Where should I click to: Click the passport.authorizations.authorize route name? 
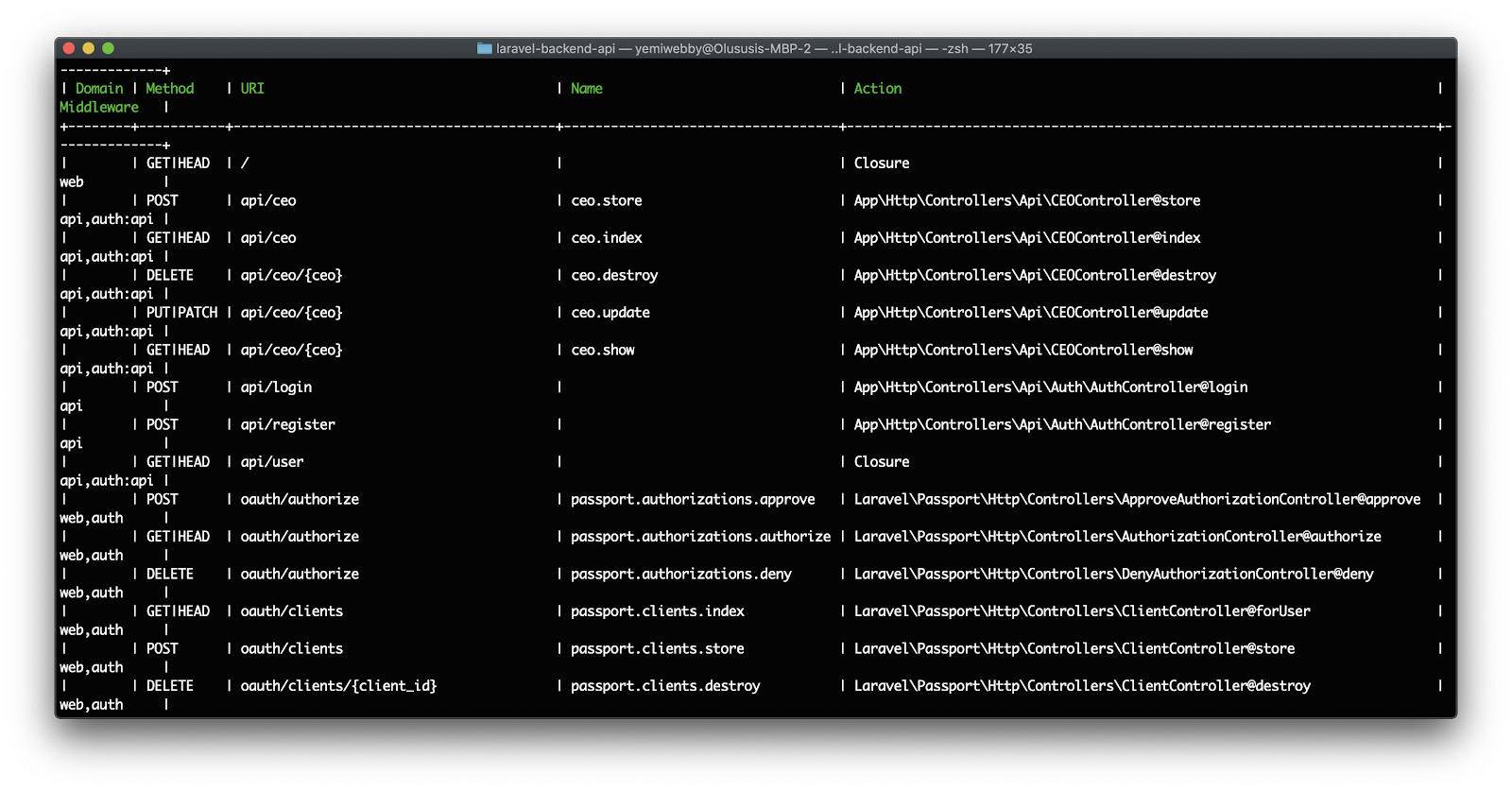pos(701,536)
